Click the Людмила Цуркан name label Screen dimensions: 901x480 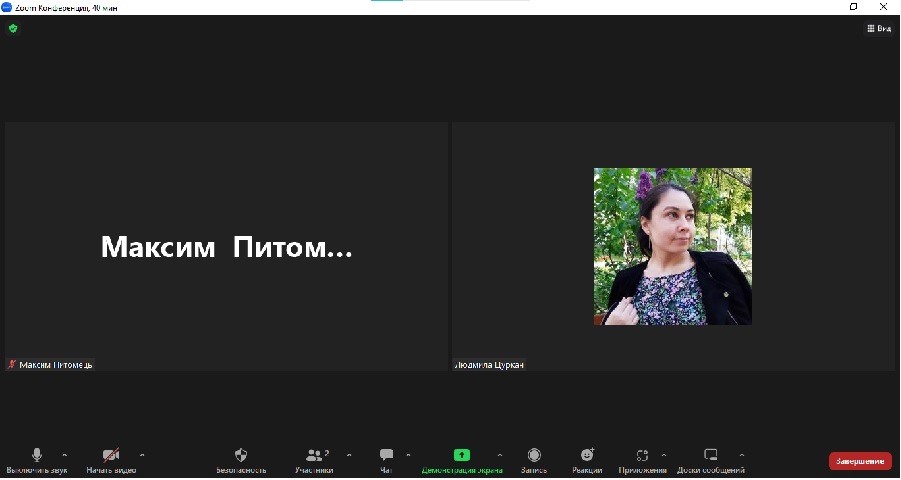click(x=489, y=365)
